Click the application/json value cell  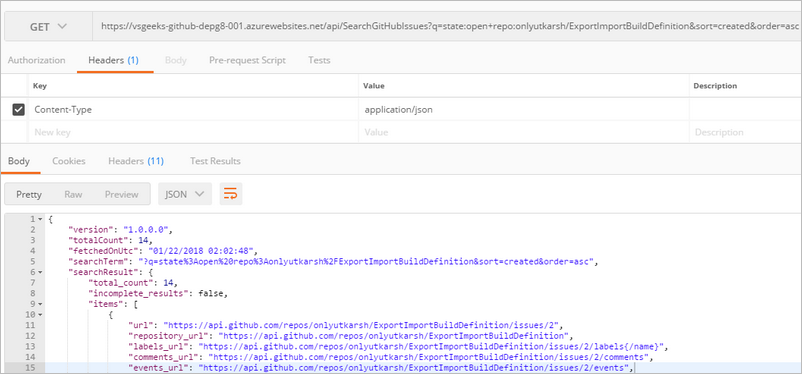pos(524,109)
